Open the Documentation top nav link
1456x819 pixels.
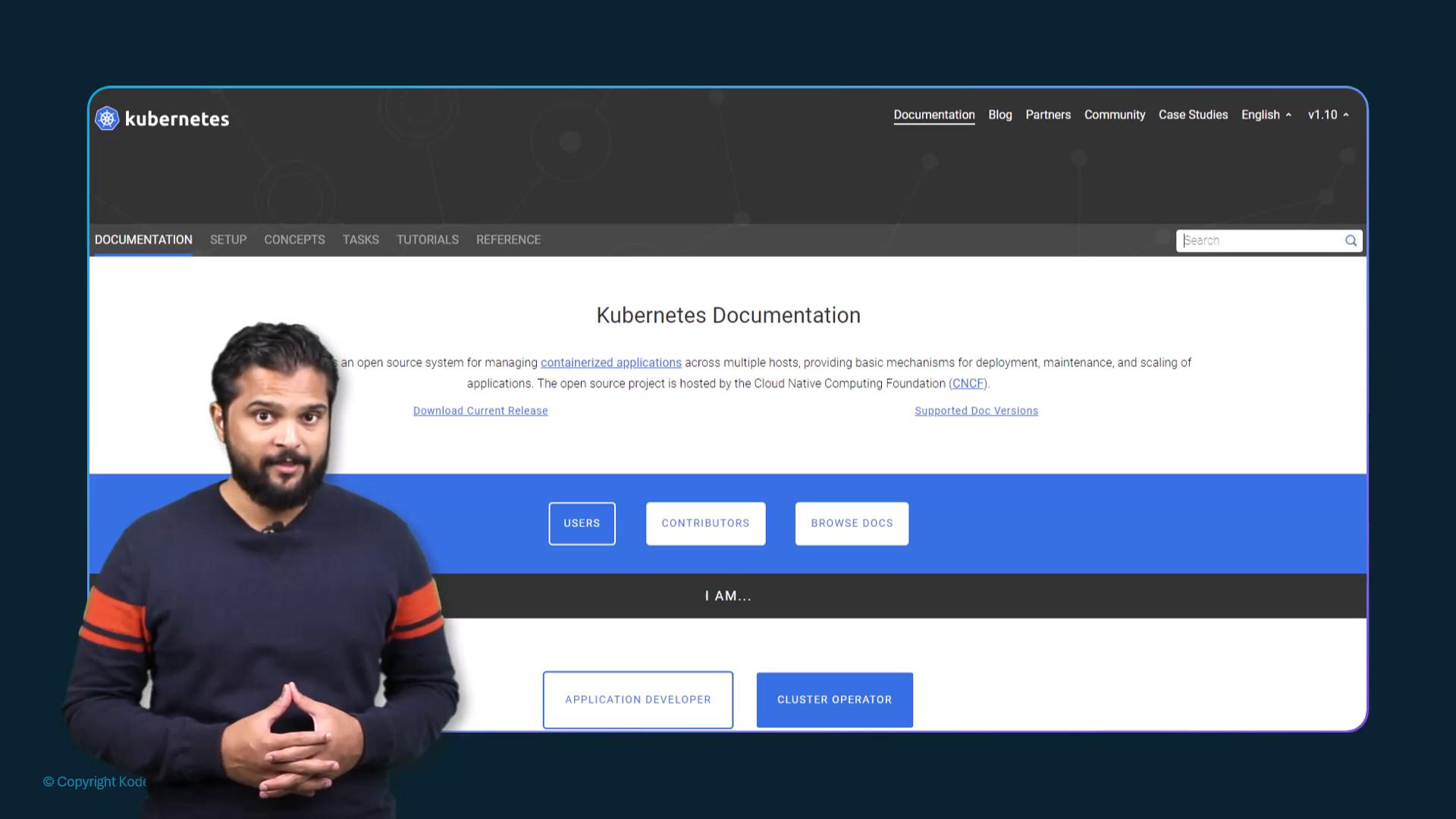click(934, 115)
